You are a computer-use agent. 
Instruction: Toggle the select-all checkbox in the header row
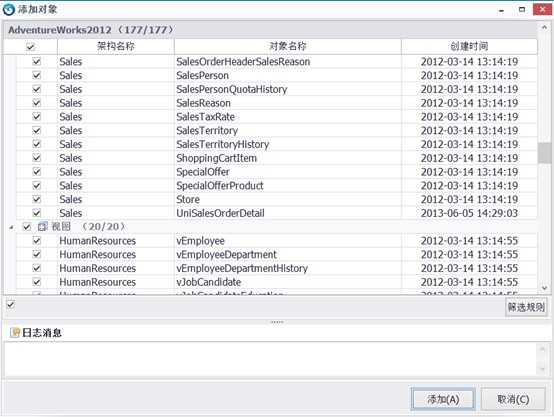pyautogui.click(x=30, y=46)
